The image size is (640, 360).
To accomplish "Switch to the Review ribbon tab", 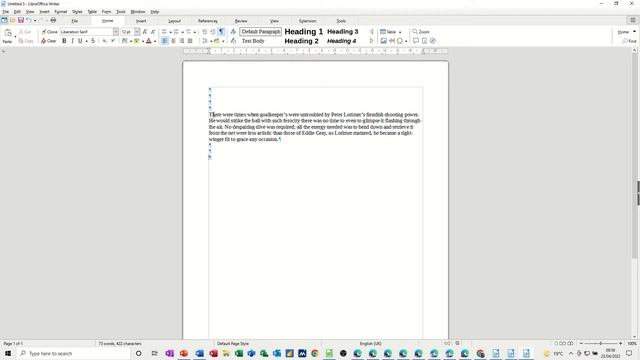I will (241, 21).
